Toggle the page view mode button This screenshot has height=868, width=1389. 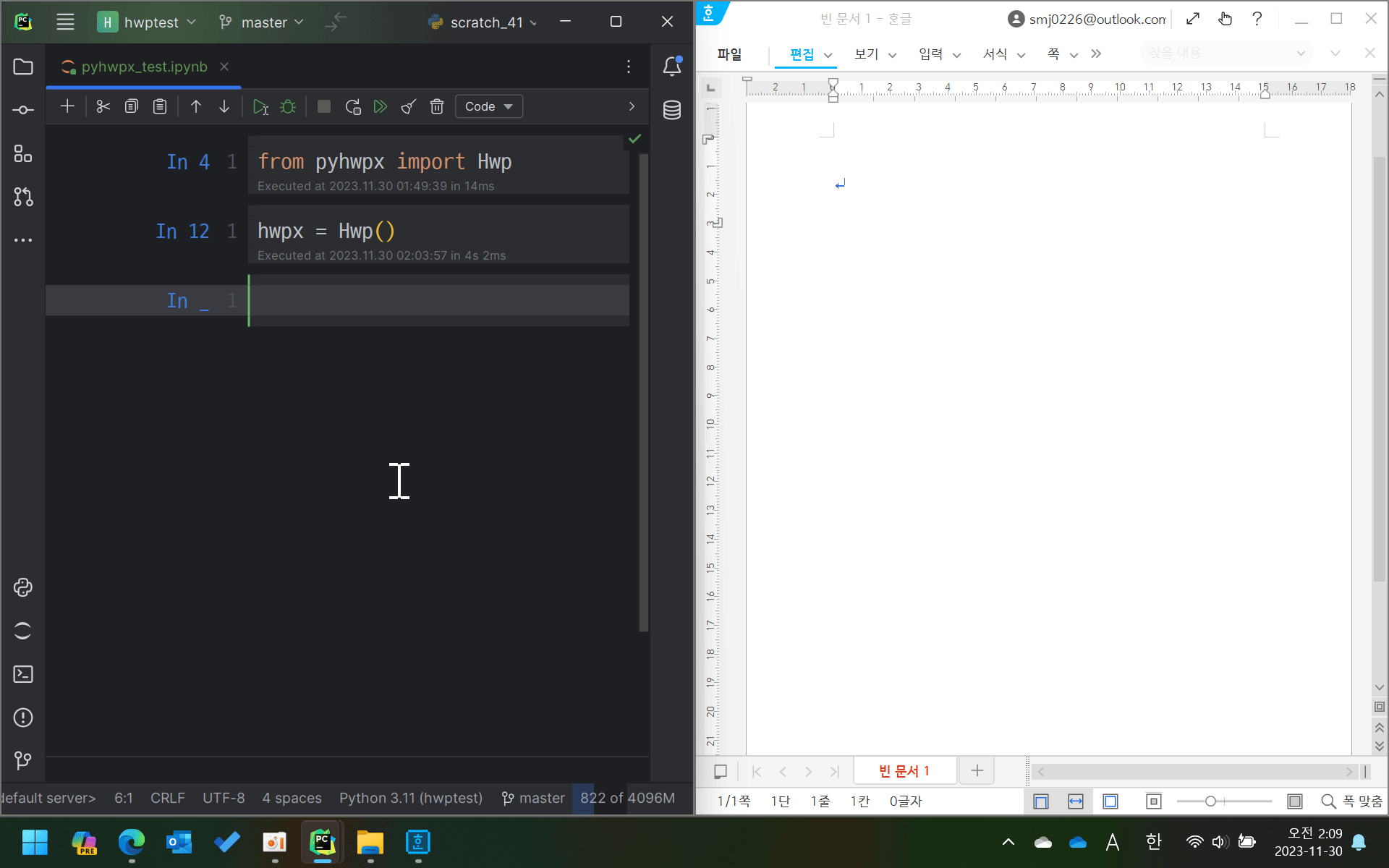(x=1041, y=801)
